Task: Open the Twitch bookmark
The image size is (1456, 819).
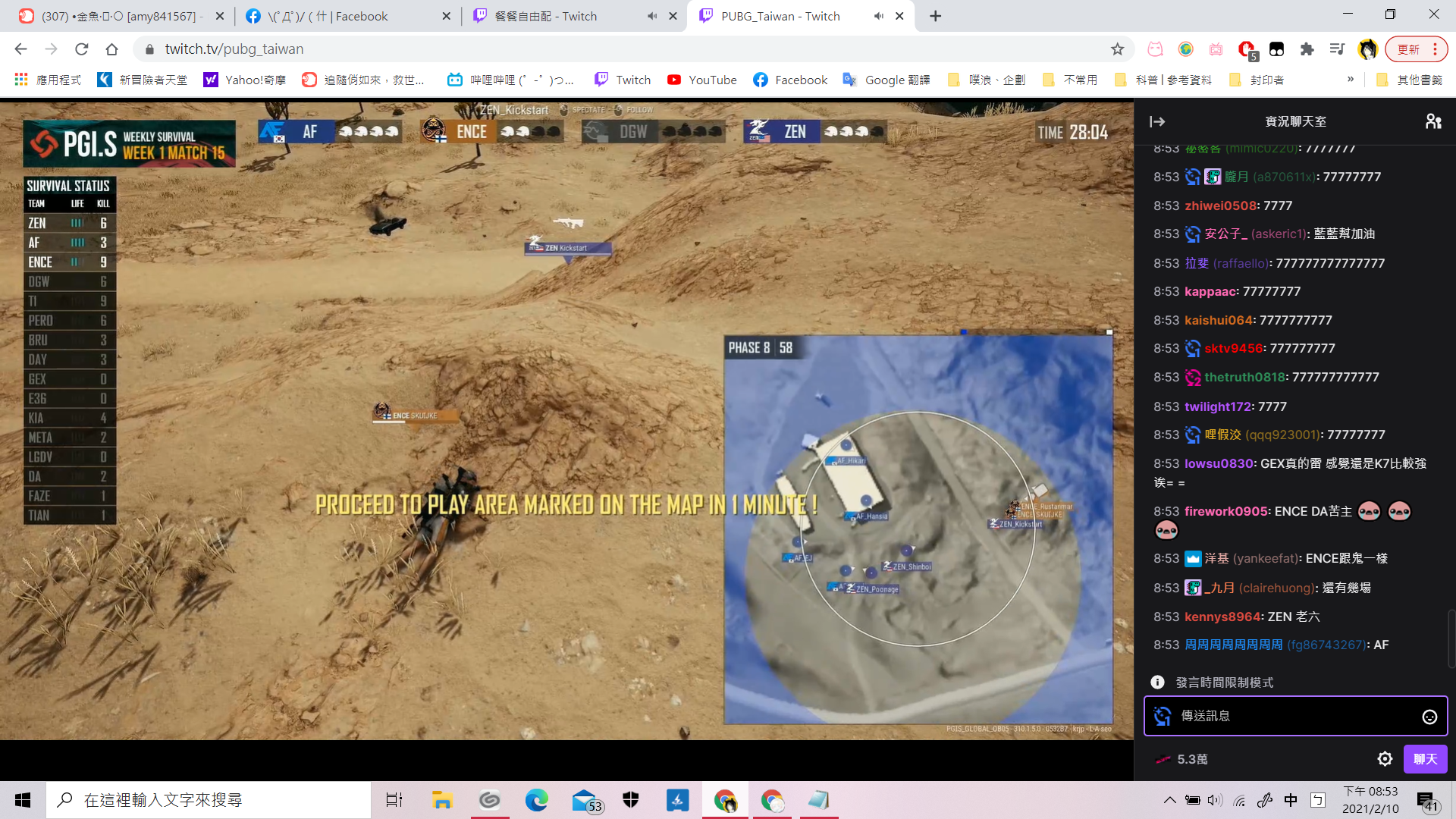Action: 623,80
